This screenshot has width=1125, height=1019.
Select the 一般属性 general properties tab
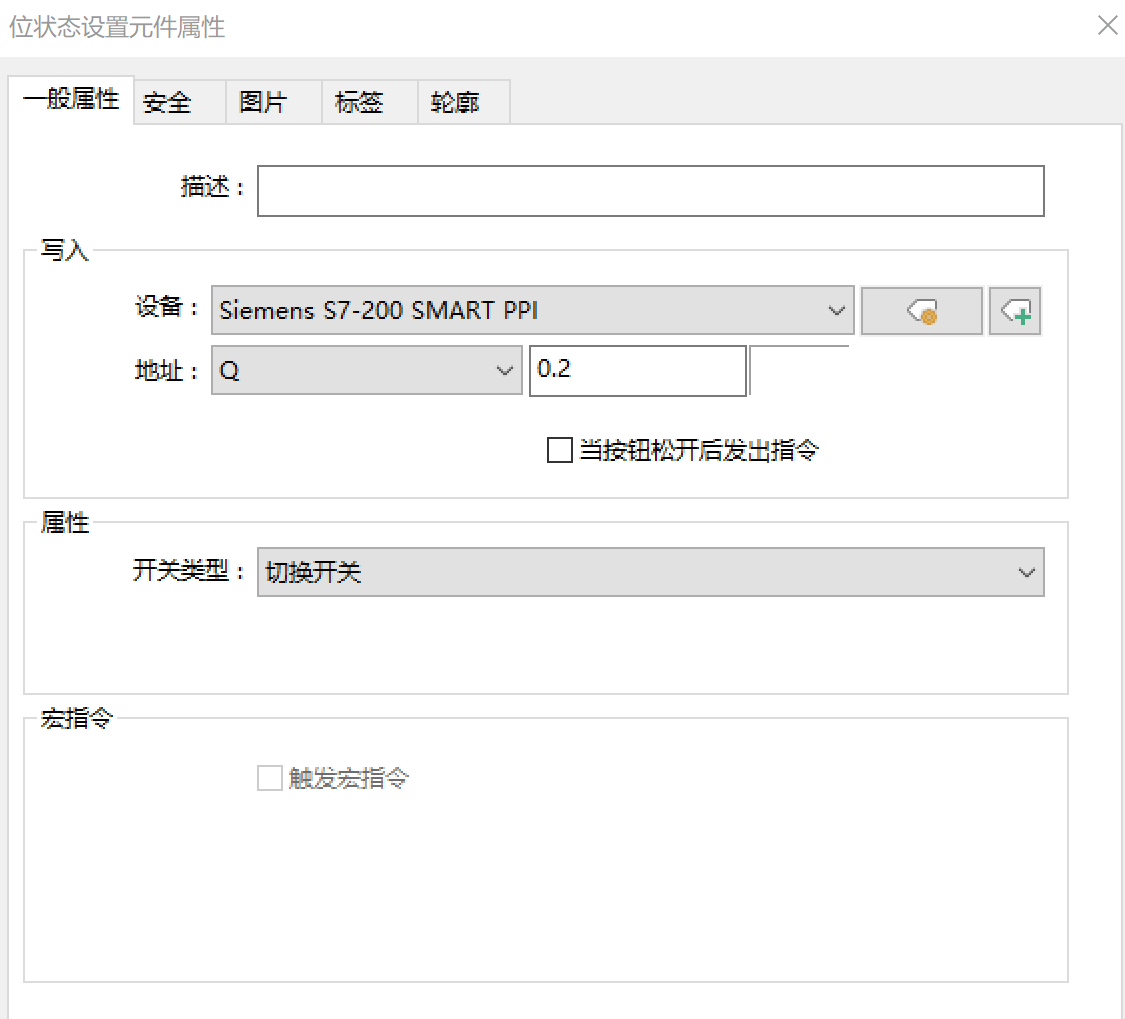[x=72, y=100]
